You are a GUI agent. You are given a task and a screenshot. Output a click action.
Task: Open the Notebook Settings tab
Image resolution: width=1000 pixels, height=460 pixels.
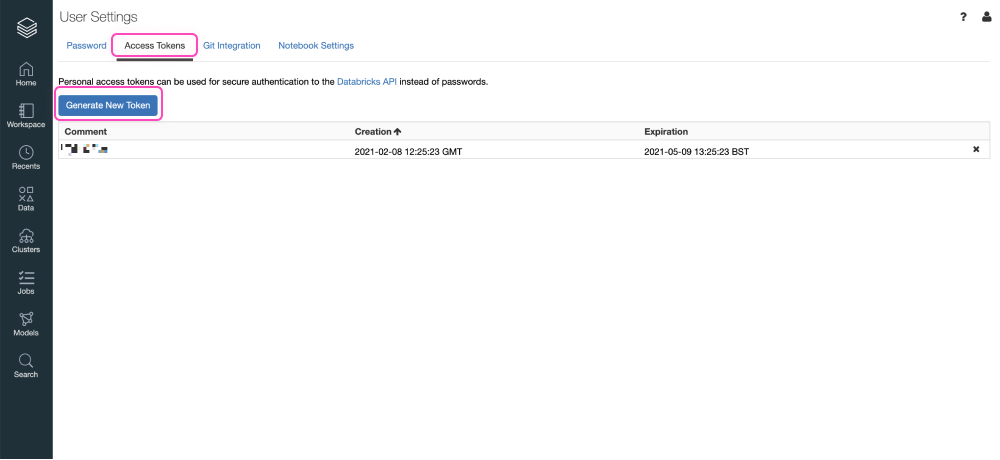(316, 46)
